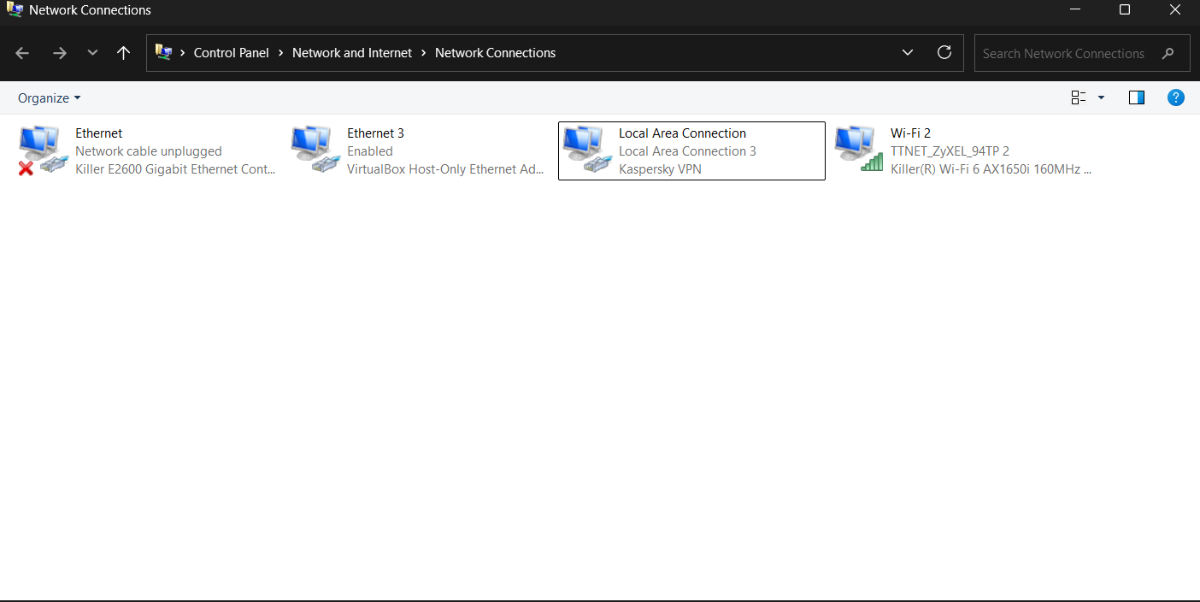Click the Network Connections title bar icon
Screen dimensions: 1200x602
click(15, 10)
